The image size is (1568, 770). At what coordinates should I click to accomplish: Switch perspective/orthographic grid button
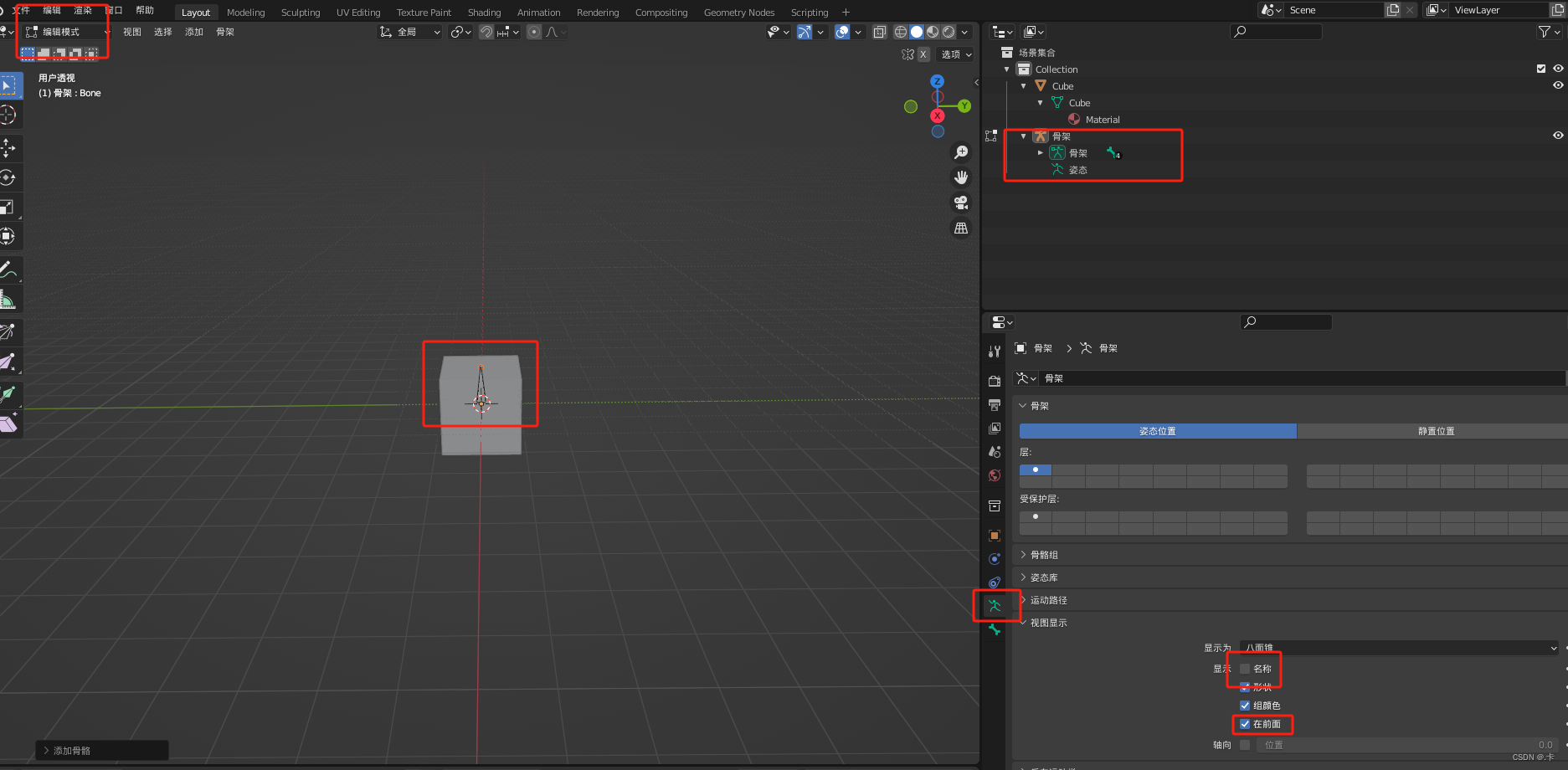961,228
